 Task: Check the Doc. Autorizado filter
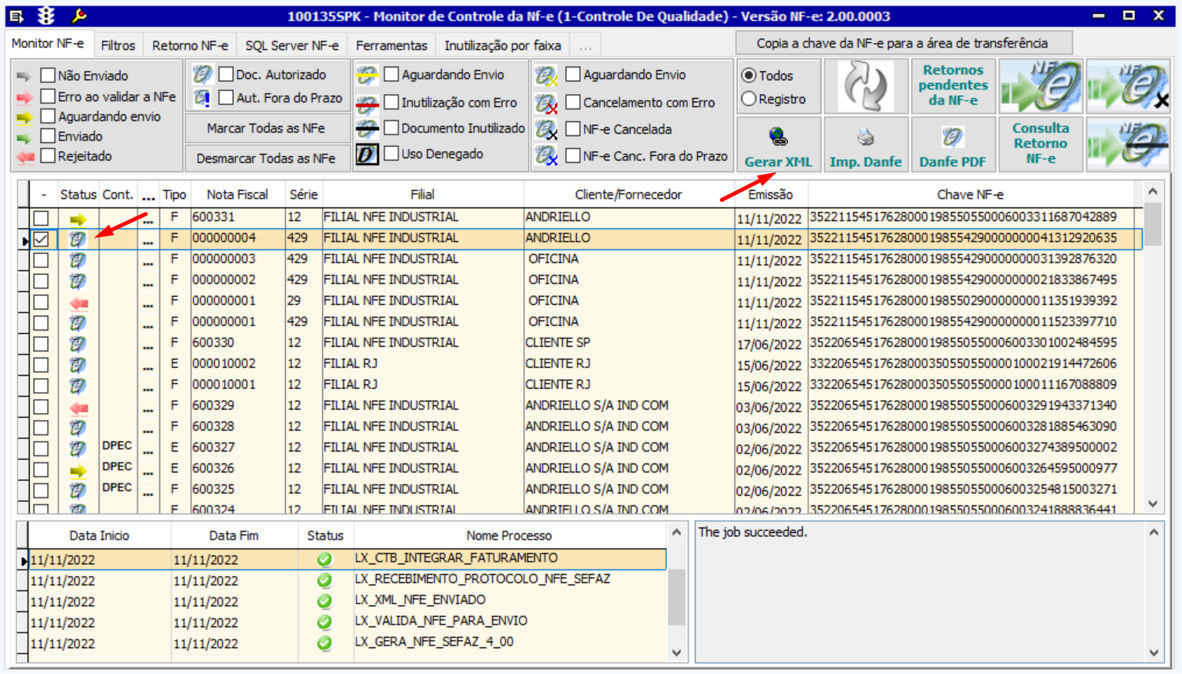click(226, 74)
